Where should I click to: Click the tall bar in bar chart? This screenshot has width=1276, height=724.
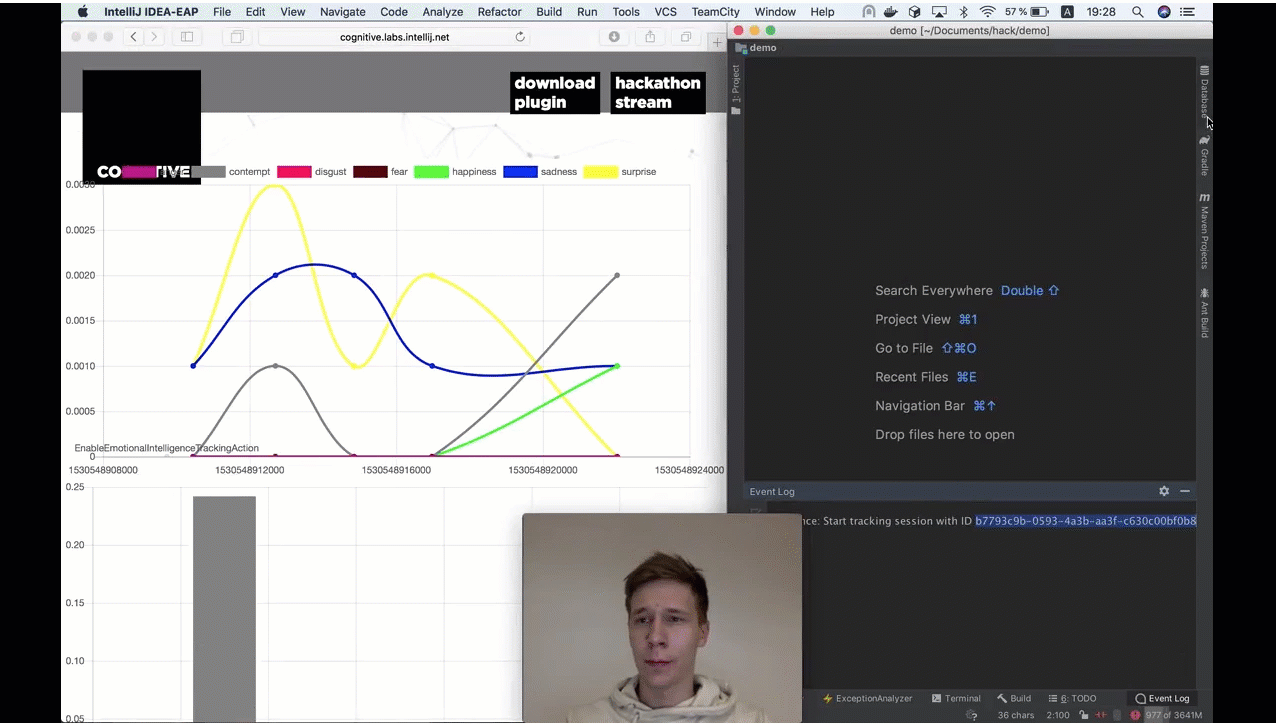224,608
